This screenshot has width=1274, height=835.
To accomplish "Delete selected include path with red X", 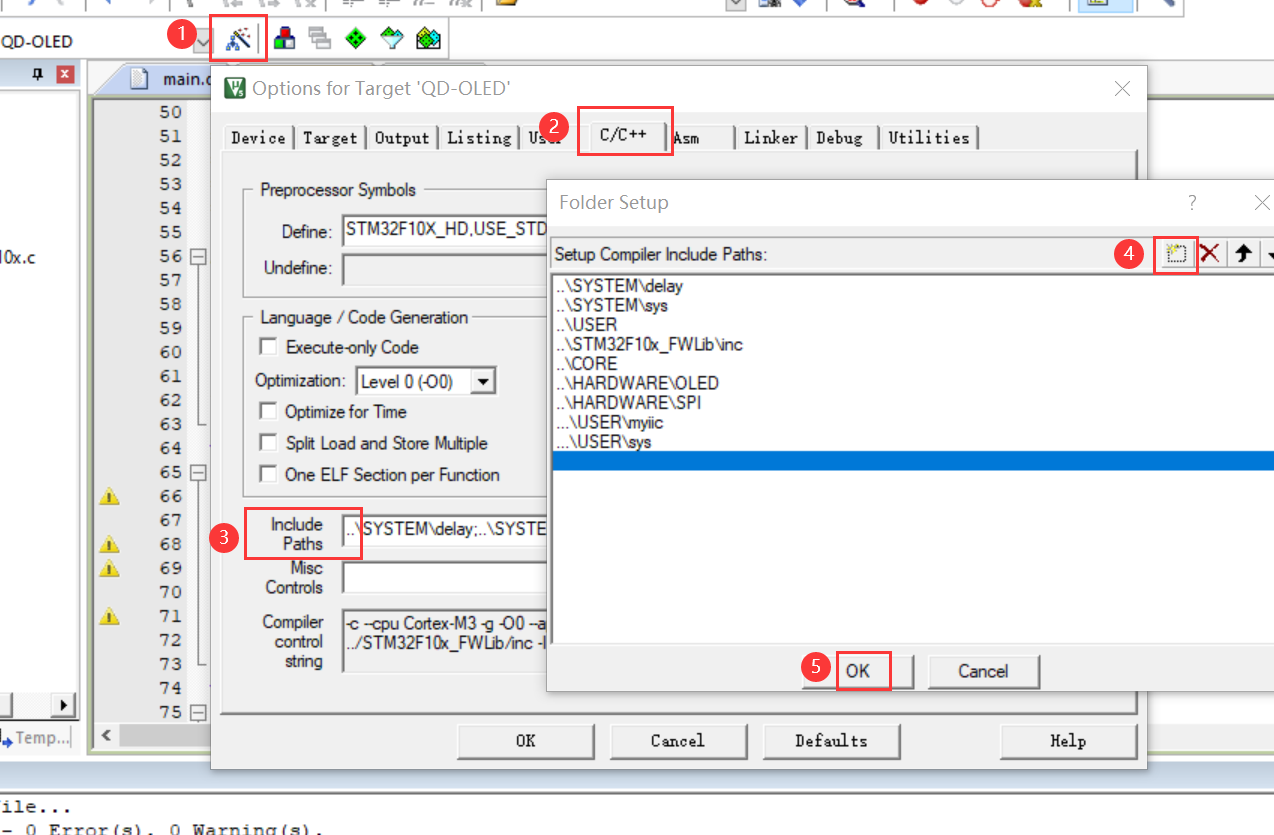I will 1210,254.
